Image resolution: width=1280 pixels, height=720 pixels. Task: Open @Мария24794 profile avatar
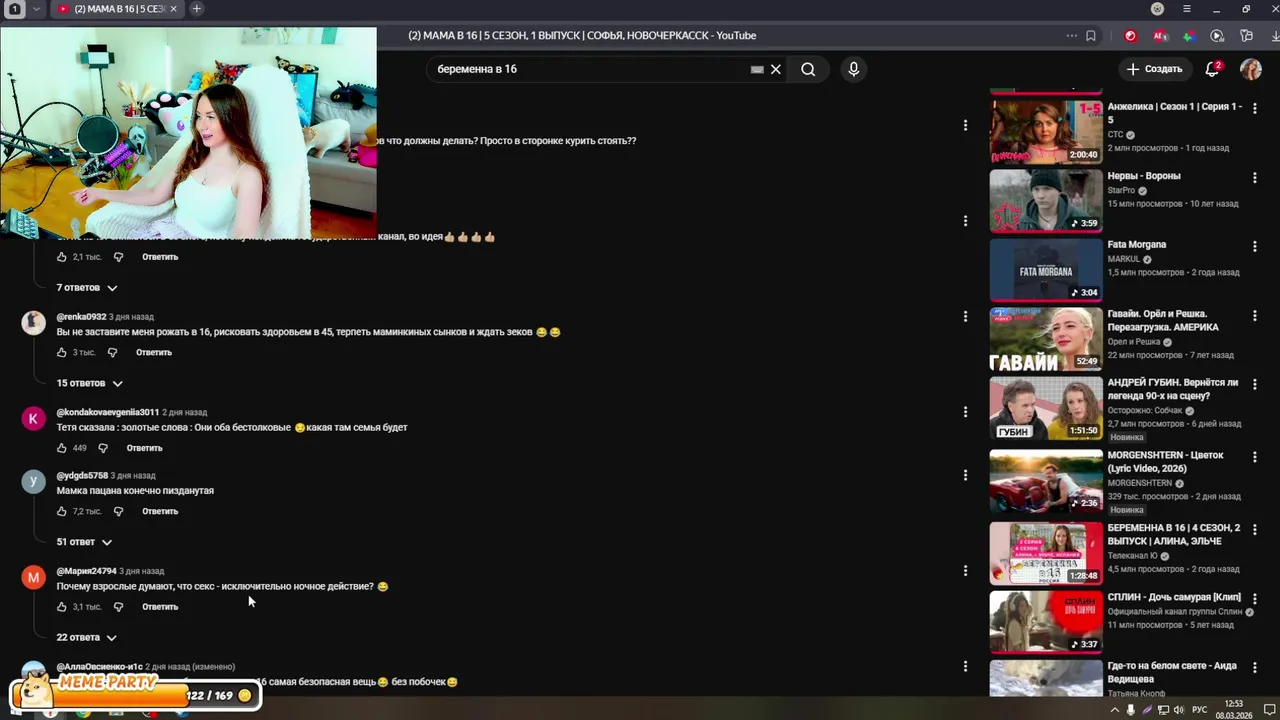click(x=34, y=577)
